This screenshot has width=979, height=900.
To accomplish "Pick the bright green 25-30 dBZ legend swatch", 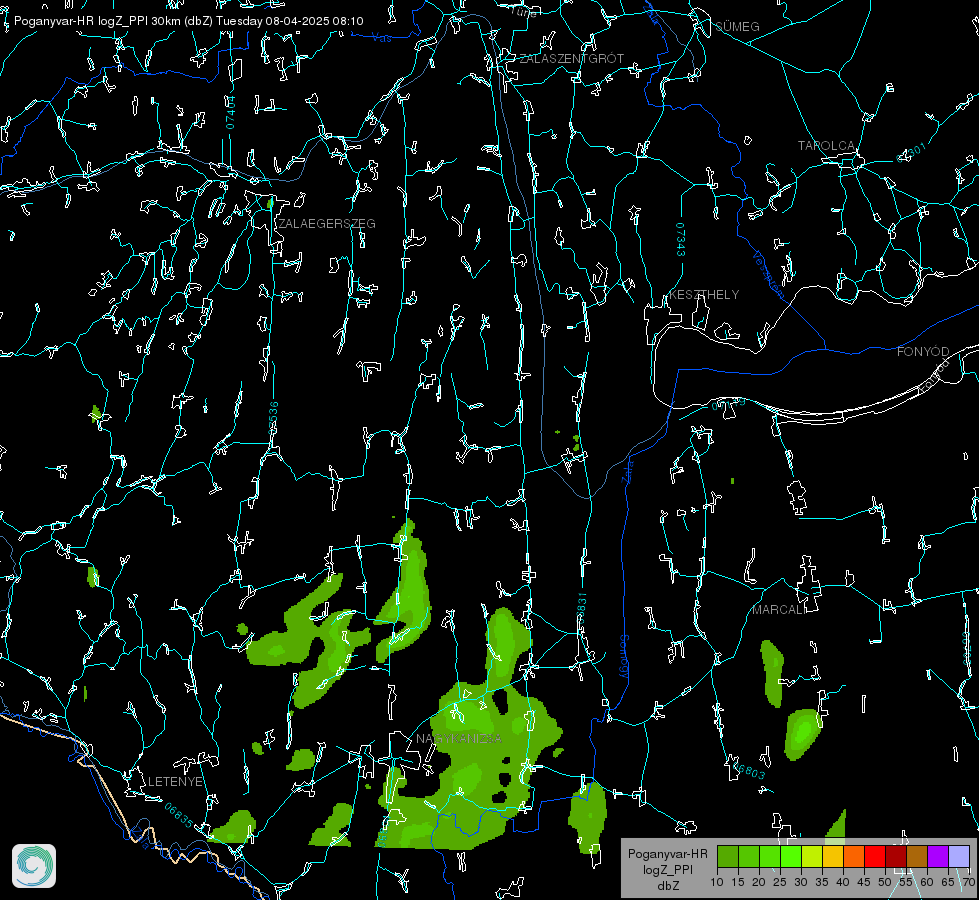I will 791,856.
